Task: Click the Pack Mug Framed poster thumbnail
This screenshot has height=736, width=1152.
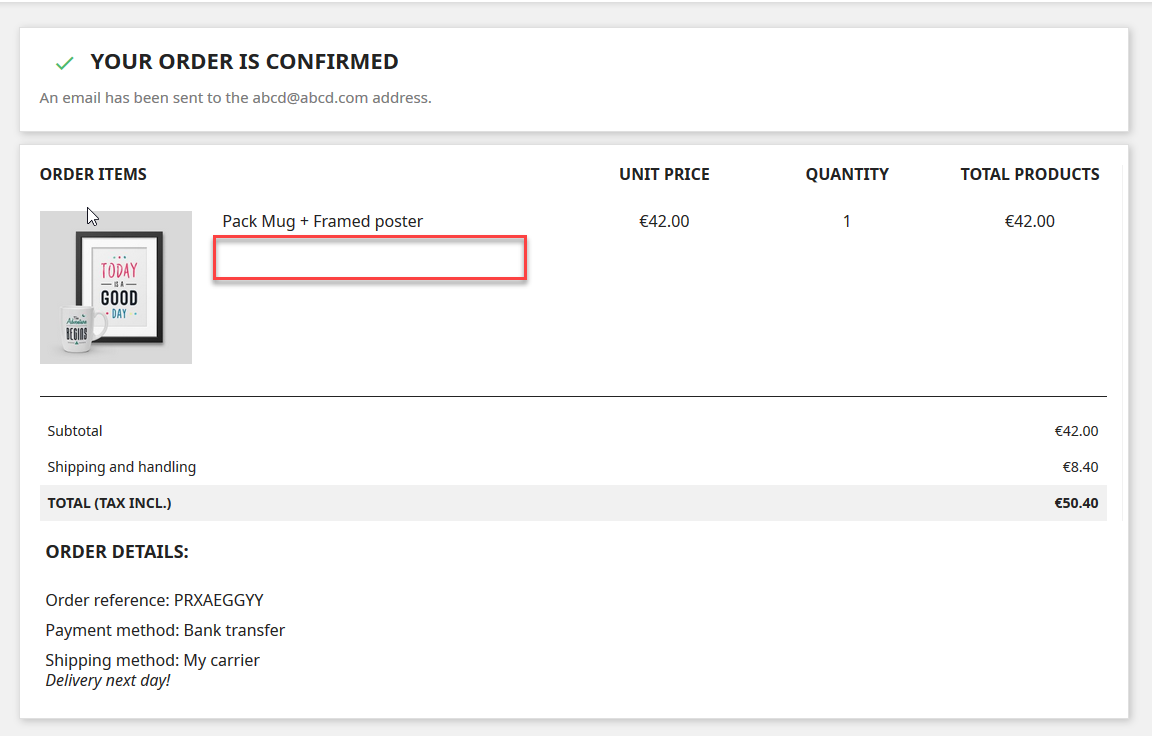Action: (116, 287)
